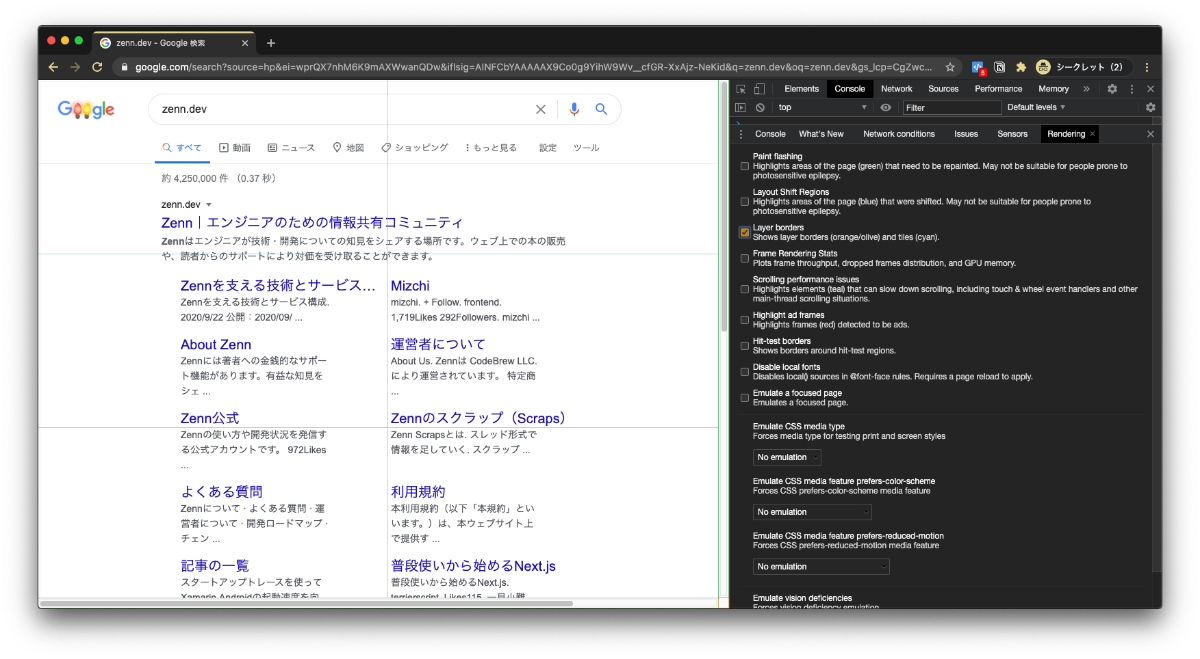Image resolution: width=1200 pixels, height=659 pixels.
Task: Open prefers-reduced-motion emulation dropdown
Action: coord(821,567)
